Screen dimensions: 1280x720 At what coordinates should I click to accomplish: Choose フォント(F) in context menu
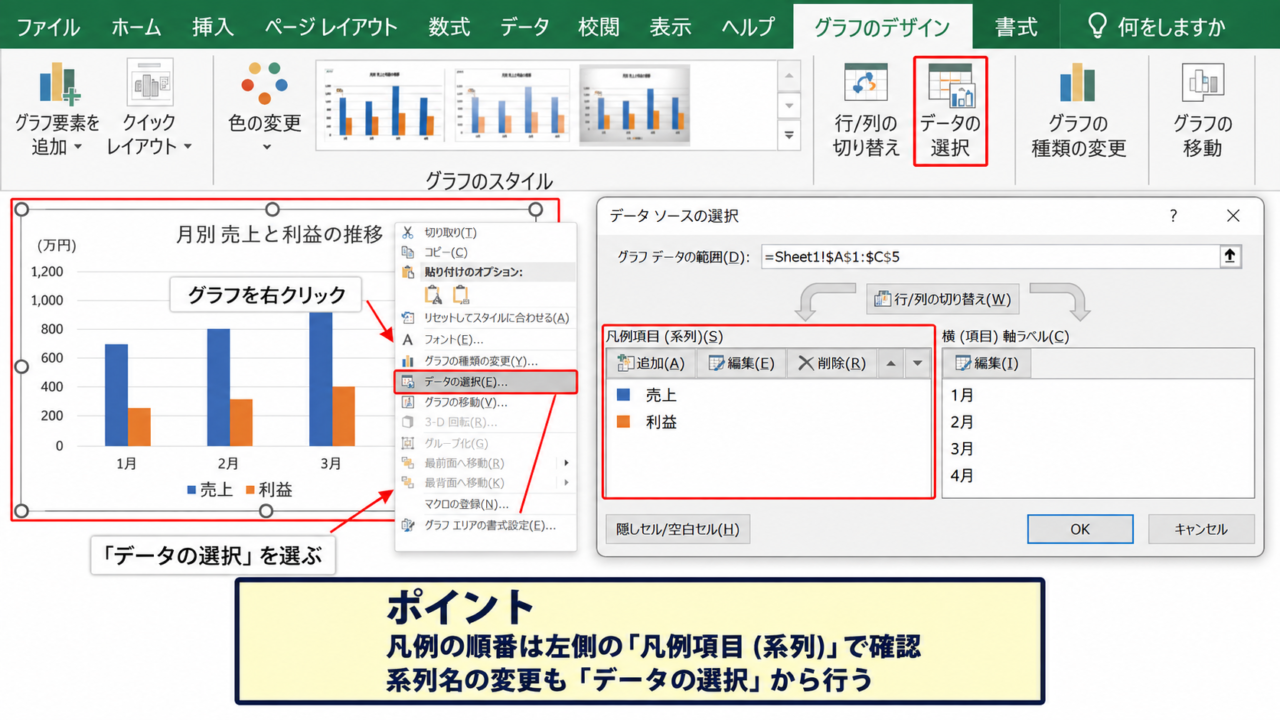(487, 340)
